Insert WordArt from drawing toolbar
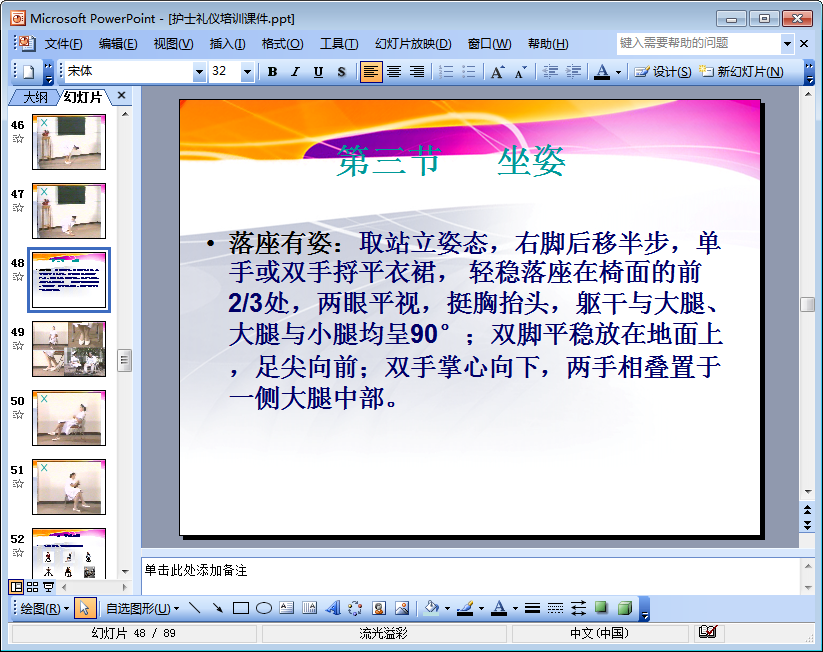823x652 pixels. click(333, 608)
